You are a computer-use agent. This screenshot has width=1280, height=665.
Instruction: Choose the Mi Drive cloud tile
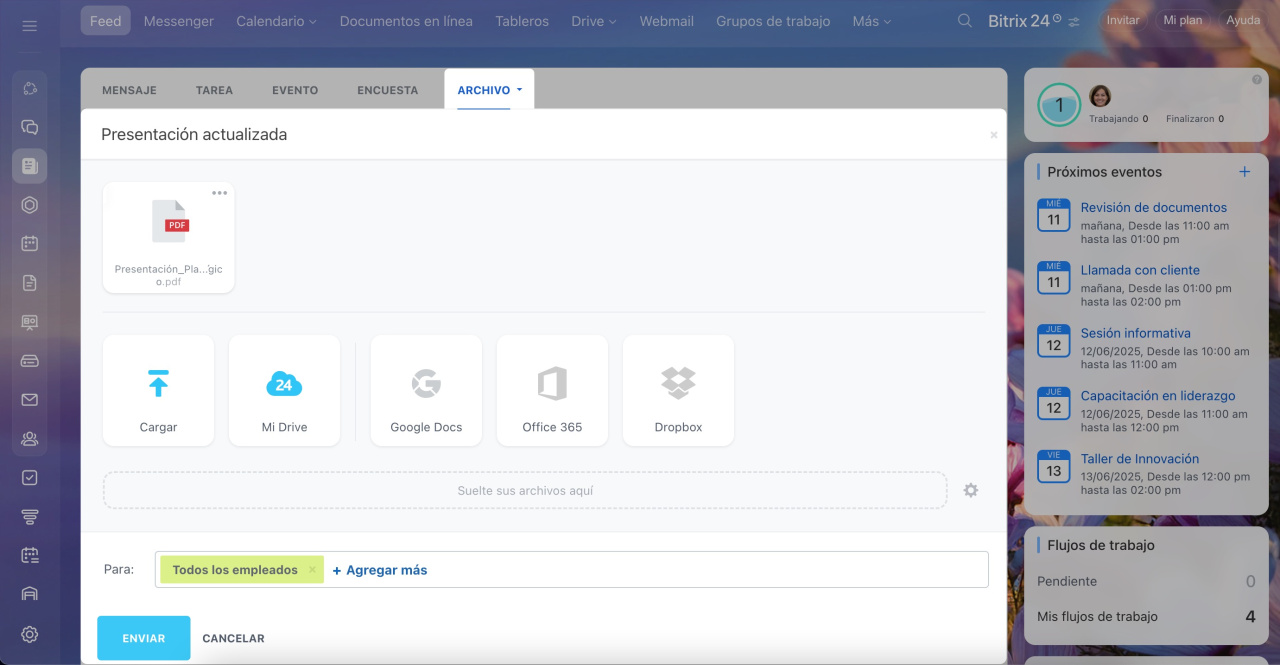pos(284,390)
